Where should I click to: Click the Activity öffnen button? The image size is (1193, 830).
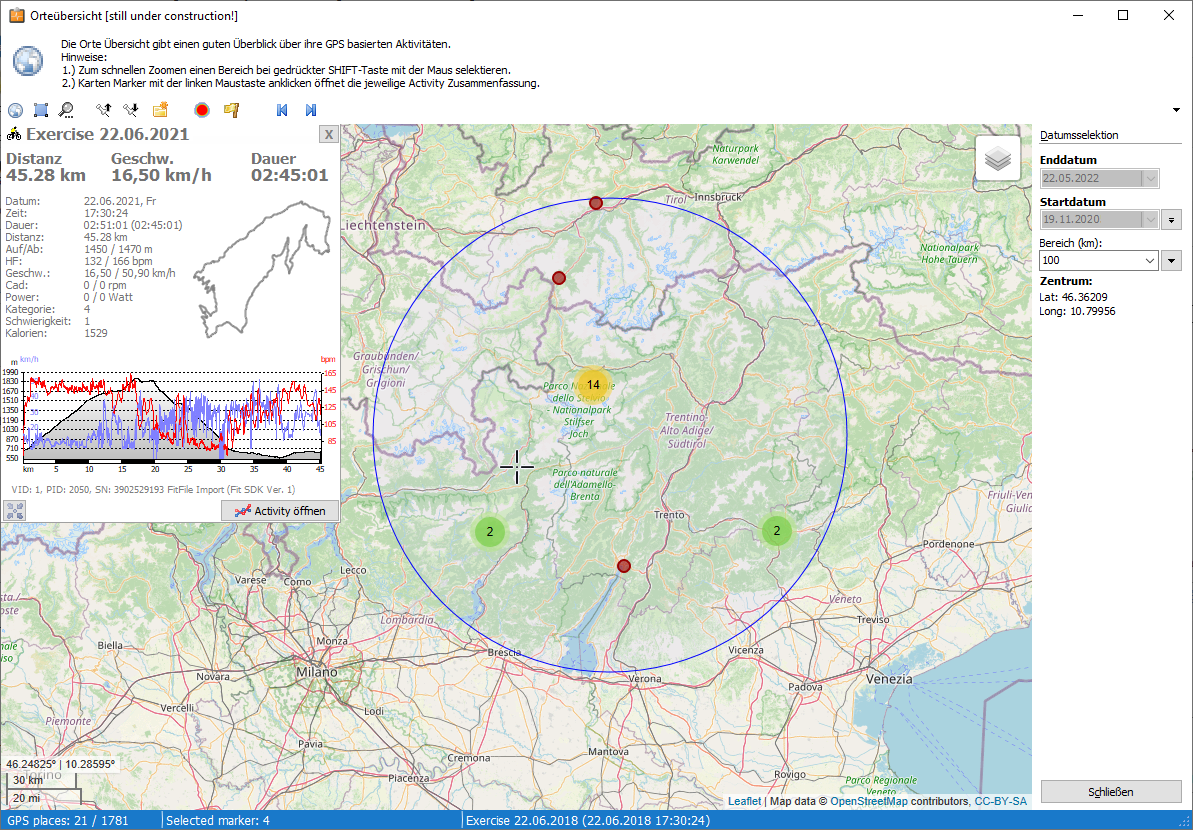280,510
